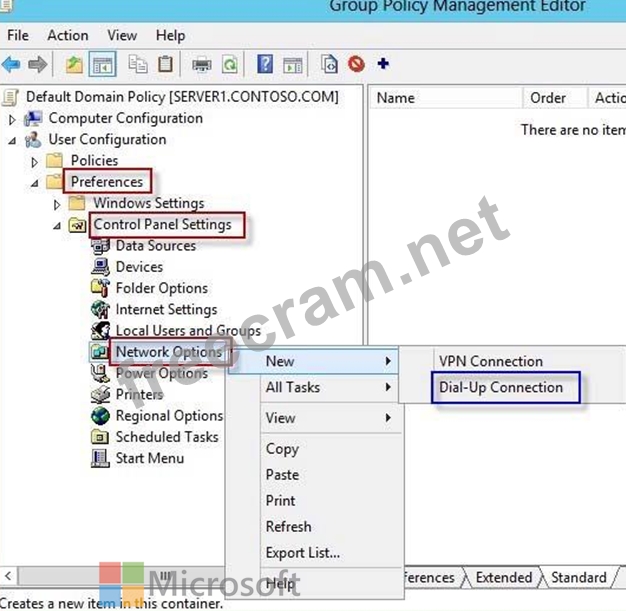The image size is (626, 611).
Task: Select the Internet Settings globe icon
Action: (x=100, y=309)
